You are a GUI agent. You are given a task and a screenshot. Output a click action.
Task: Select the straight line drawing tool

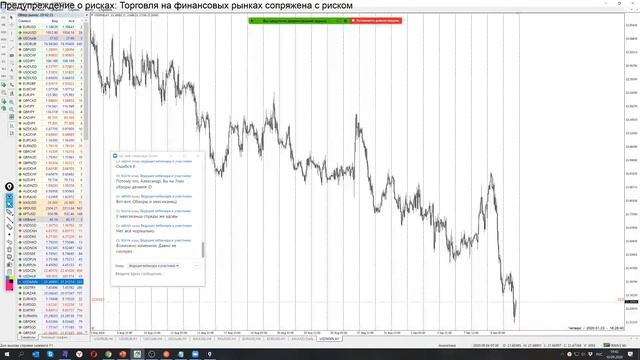[x=9, y=220]
